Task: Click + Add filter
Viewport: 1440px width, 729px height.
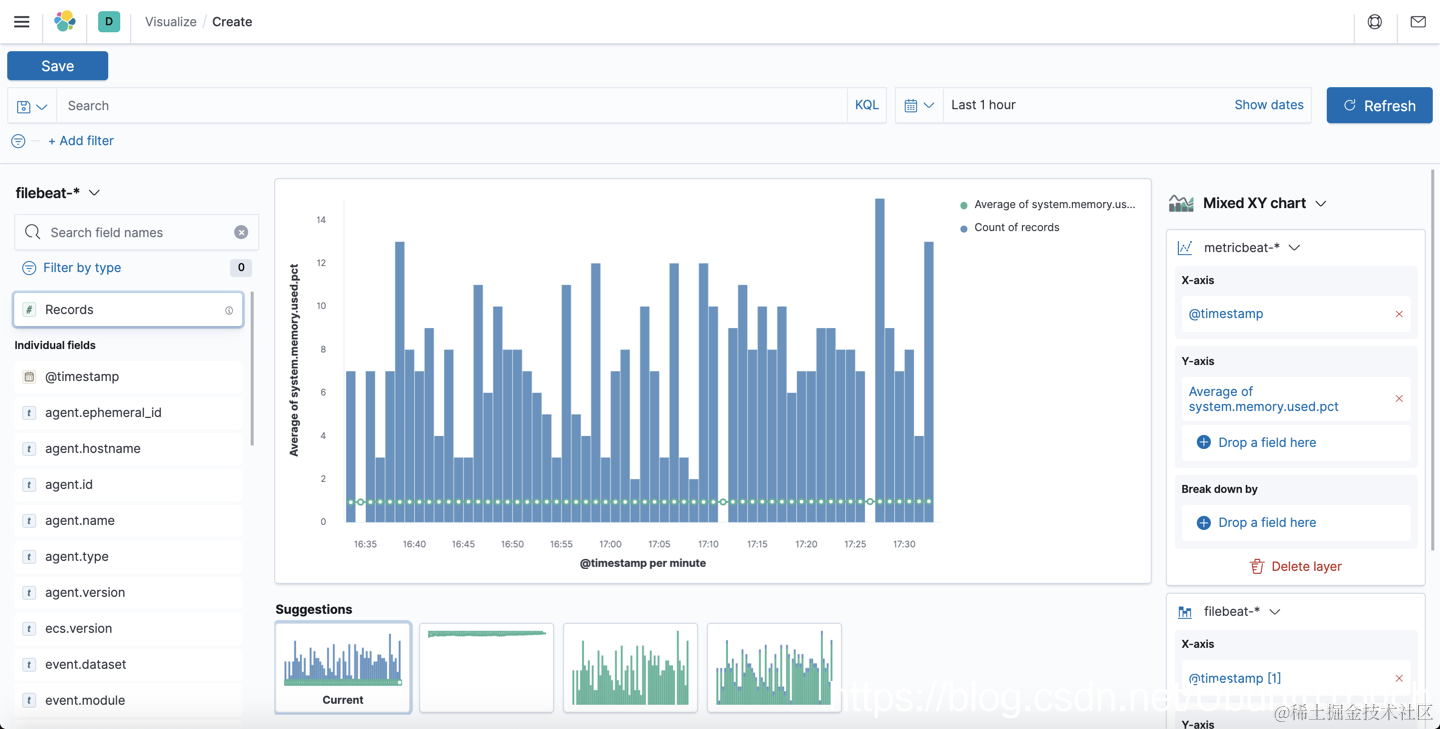Action: (81, 141)
